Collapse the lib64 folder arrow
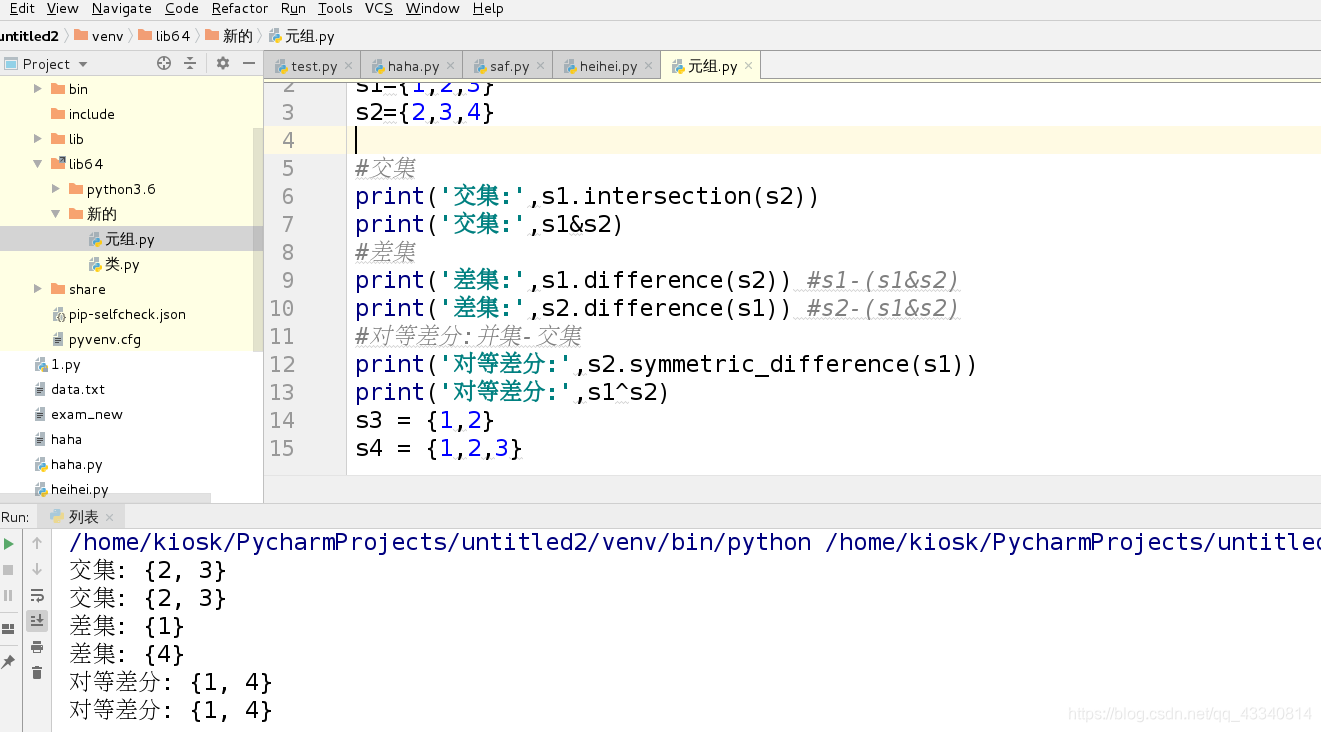Viewport: 1321px width, 732px height. point(38,164)
